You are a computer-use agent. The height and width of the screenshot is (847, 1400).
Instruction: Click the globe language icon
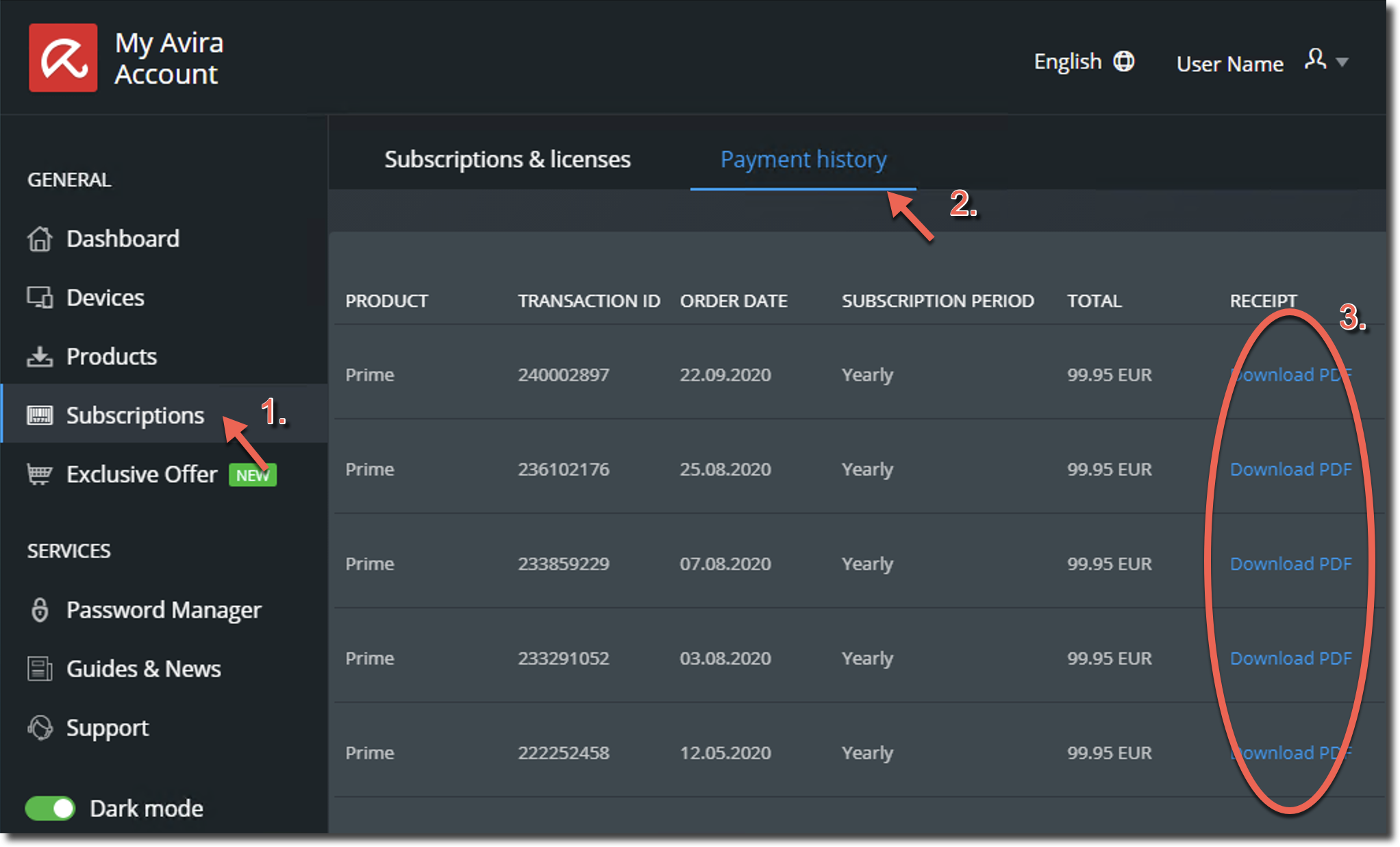point(1124,62)
